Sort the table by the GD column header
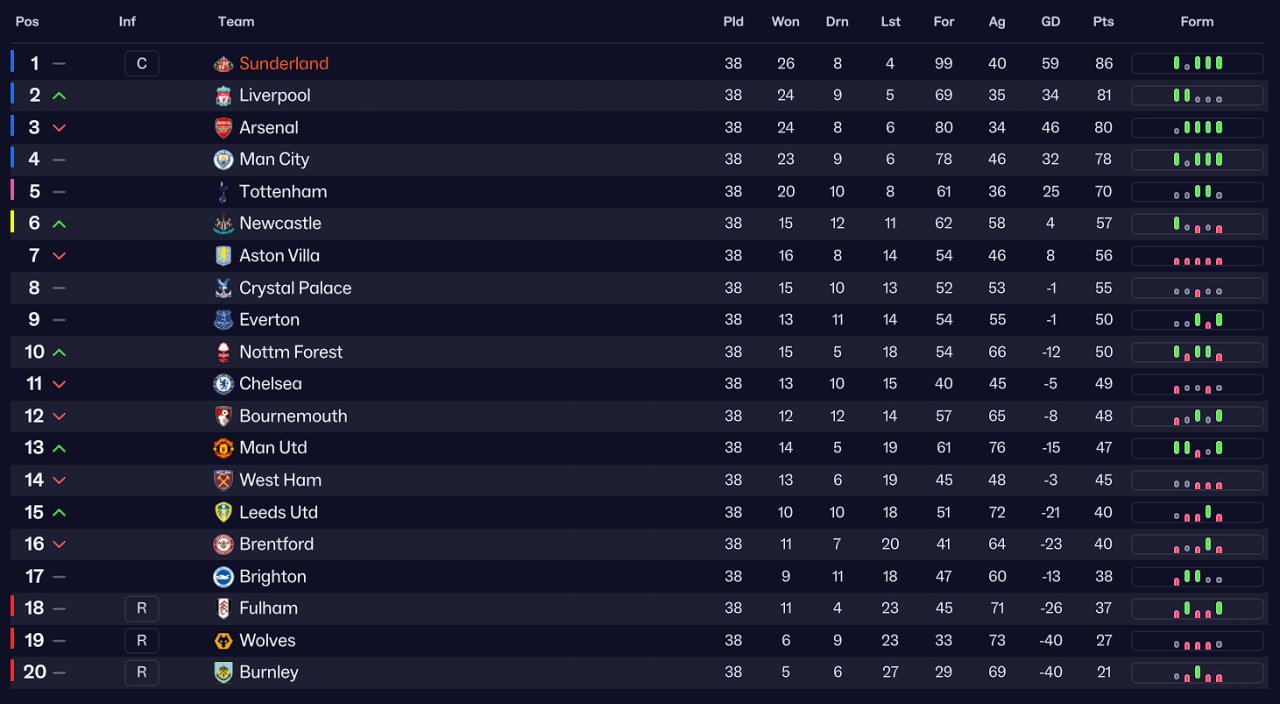Viewport: 1280px width, 704px height. pyautogui.click(x=1050, y=22)
